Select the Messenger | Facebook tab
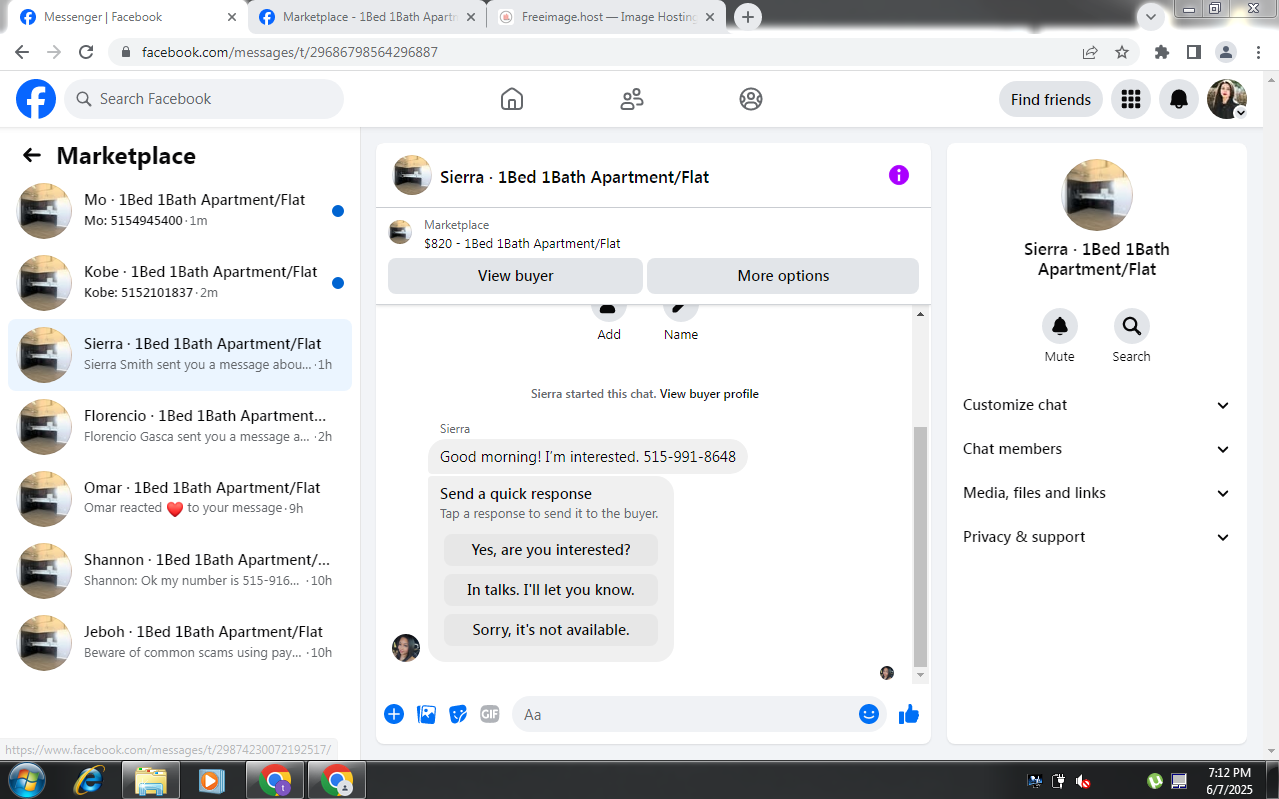The width and height of the screenshot is (1279, 799). pos(128,17)
